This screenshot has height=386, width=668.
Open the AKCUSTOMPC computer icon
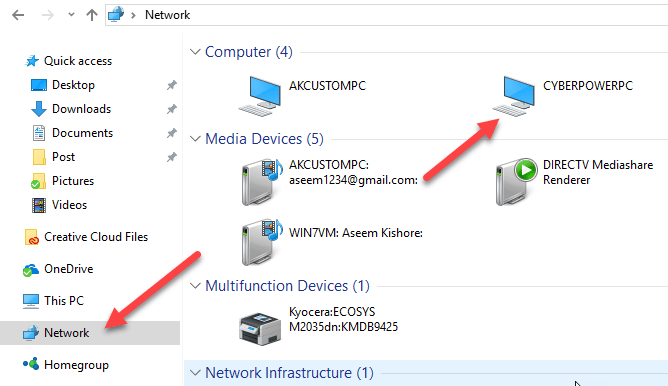tap(259, 96)
